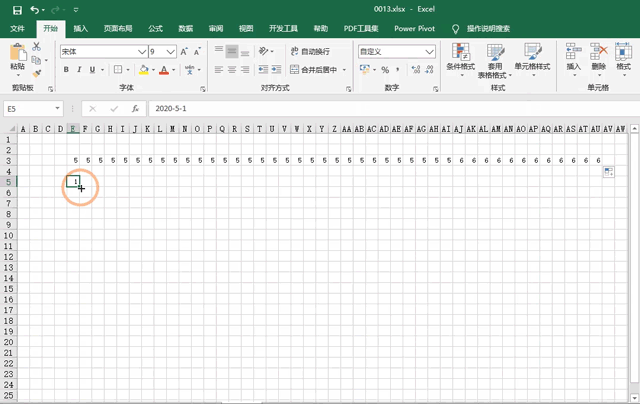Save the workbook with the Save icon

click(x=17, y=10)
